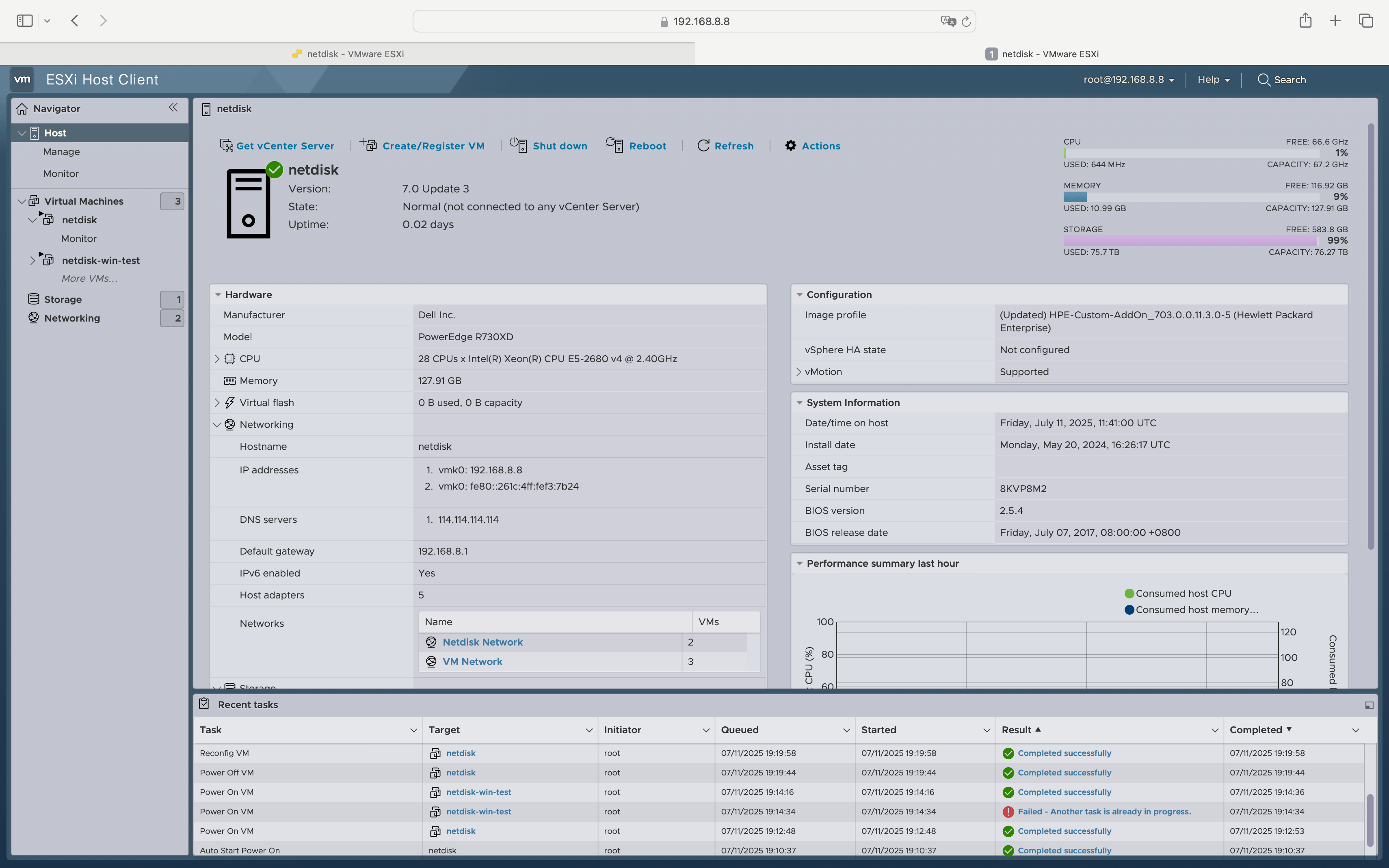Screen dimensions: 1389x868
Task: Click the Reboot icon
Action: 614,145
